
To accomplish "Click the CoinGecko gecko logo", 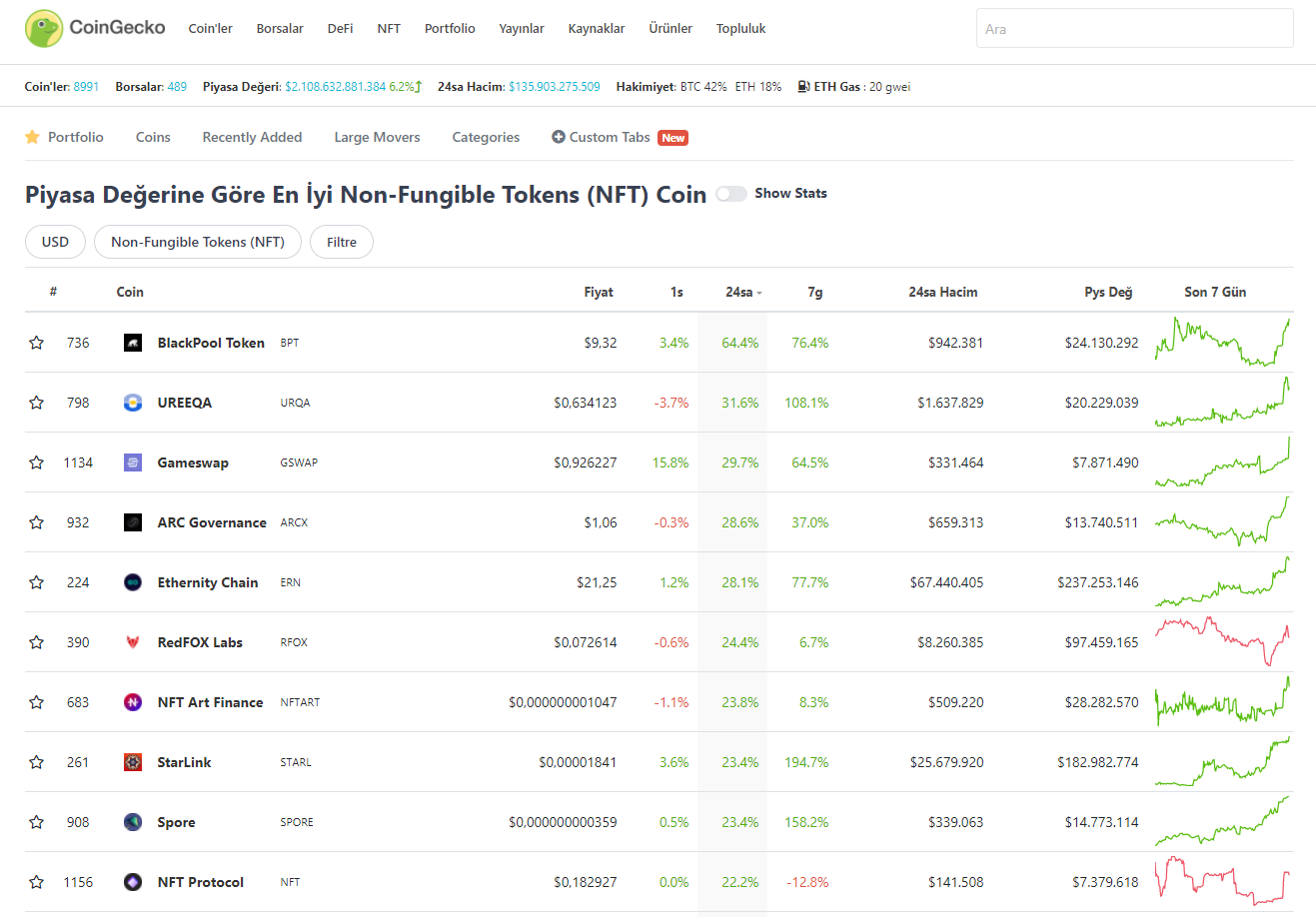I will pos(44,29).
